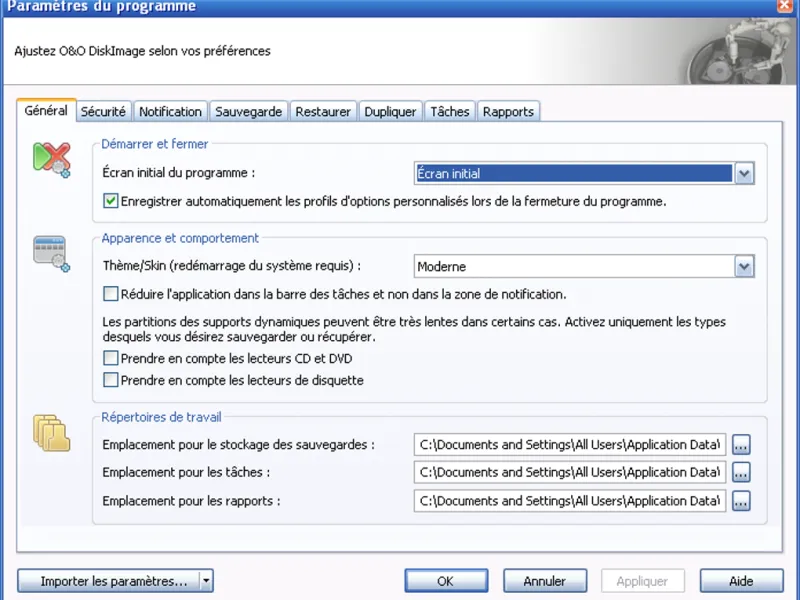Click the Thème/Skin label text
This screenshot has height=600, width=800.
[232, 266]
